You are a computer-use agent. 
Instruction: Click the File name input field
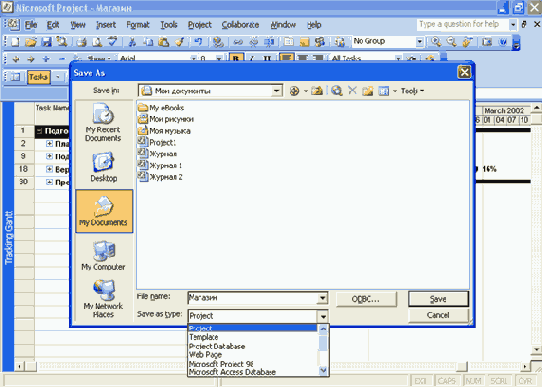point(253,298)
